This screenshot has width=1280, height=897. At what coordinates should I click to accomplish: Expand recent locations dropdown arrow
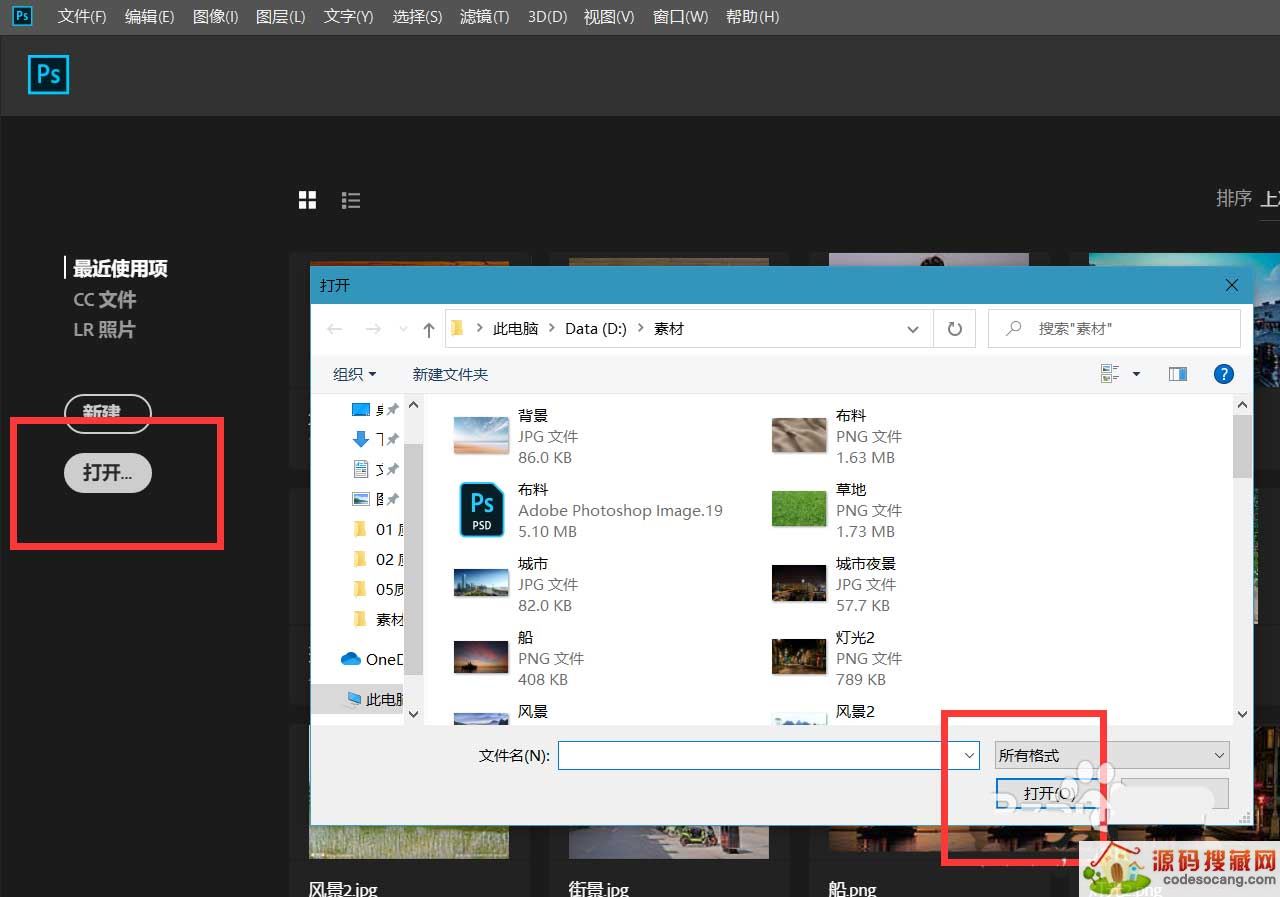point(403,329)
